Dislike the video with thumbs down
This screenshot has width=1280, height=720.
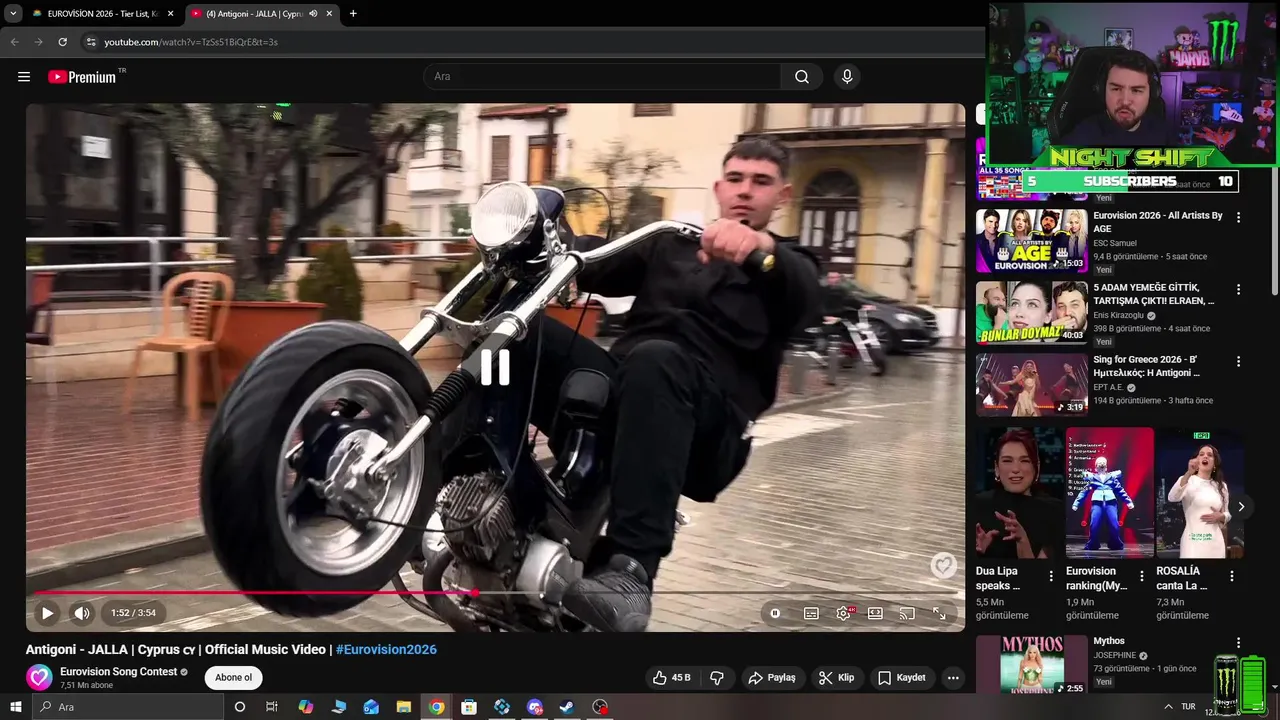[717, 678]
